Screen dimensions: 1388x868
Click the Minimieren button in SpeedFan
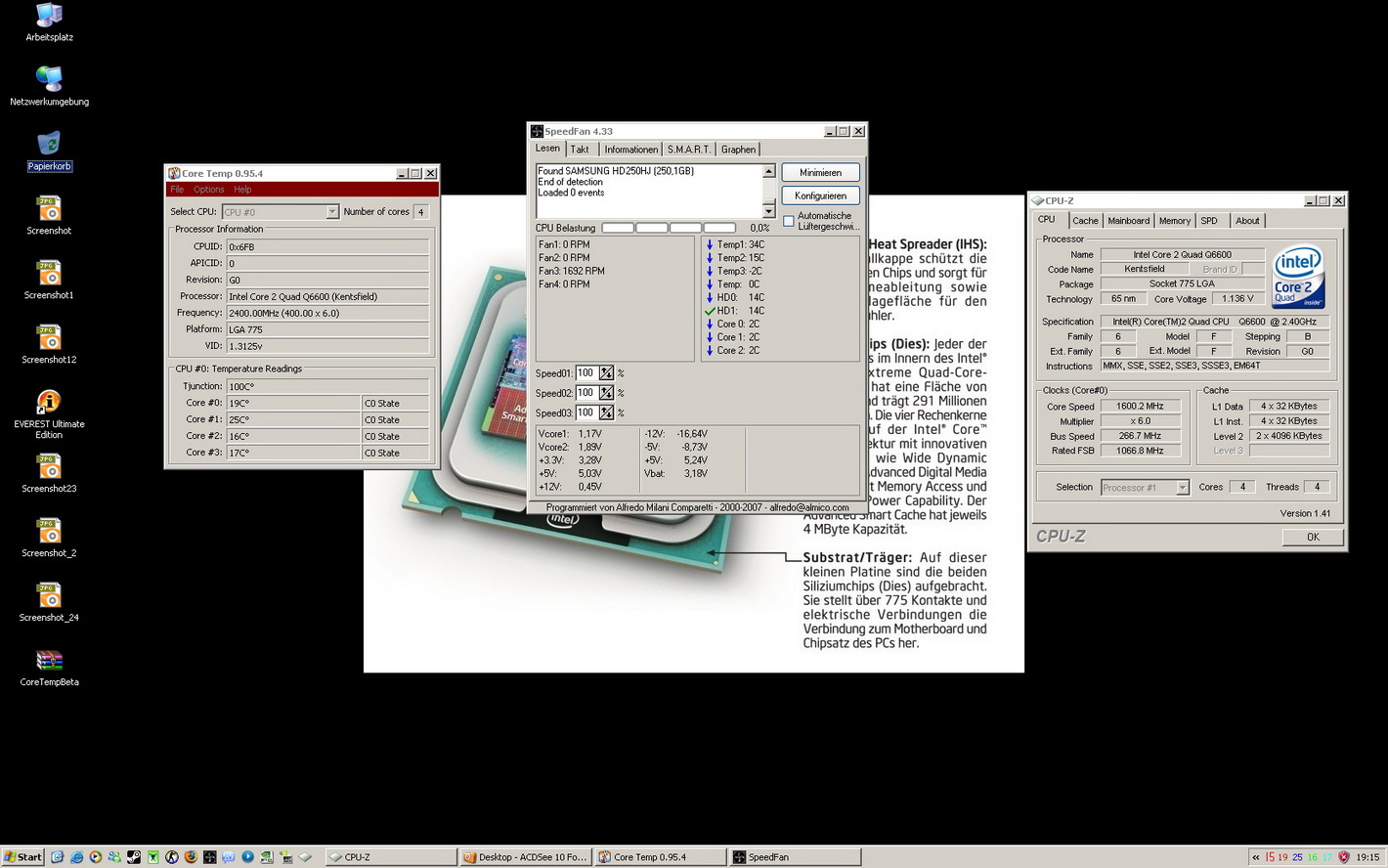(x=820, y=172)
